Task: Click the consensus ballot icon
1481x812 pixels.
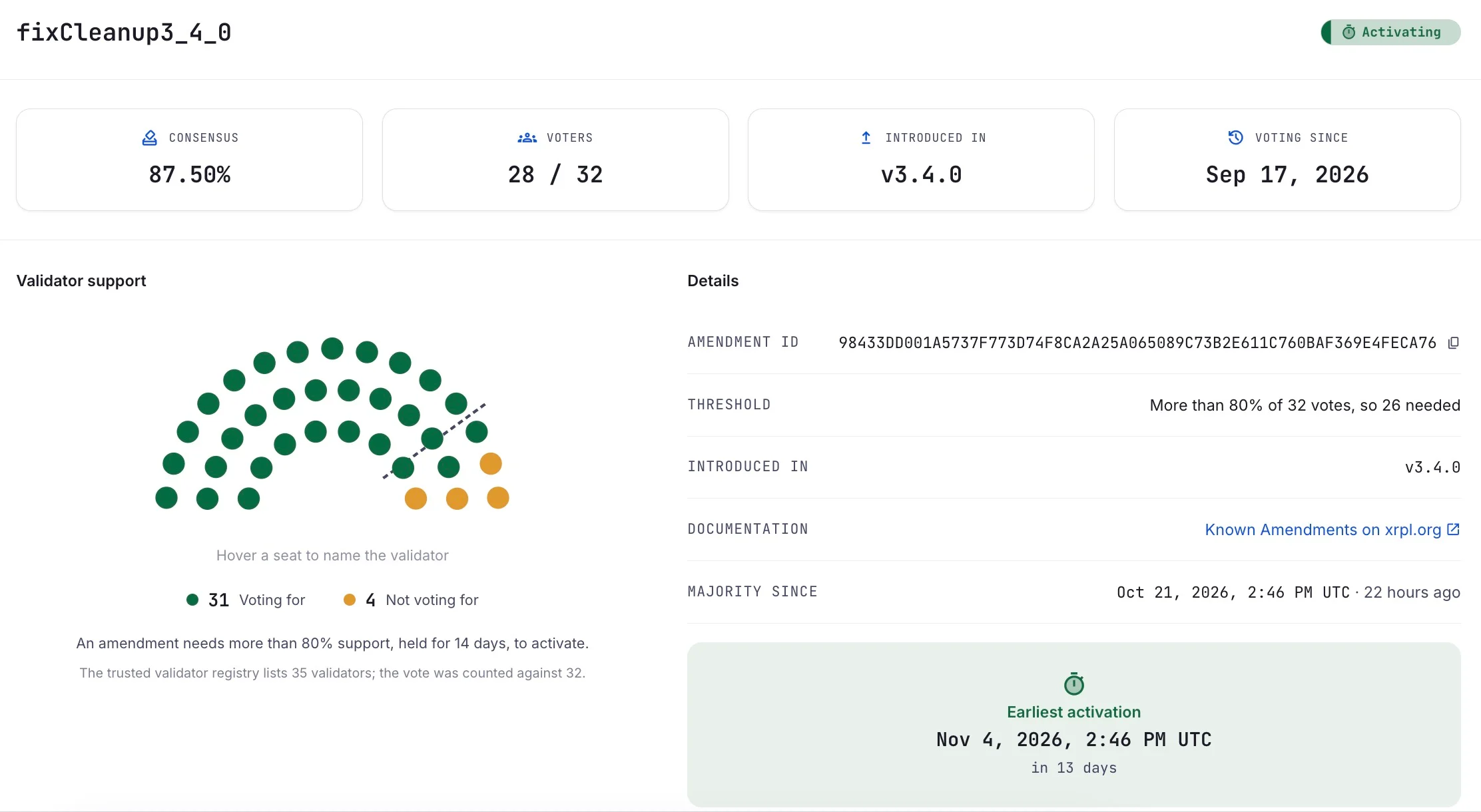Action: pos(150,138)
